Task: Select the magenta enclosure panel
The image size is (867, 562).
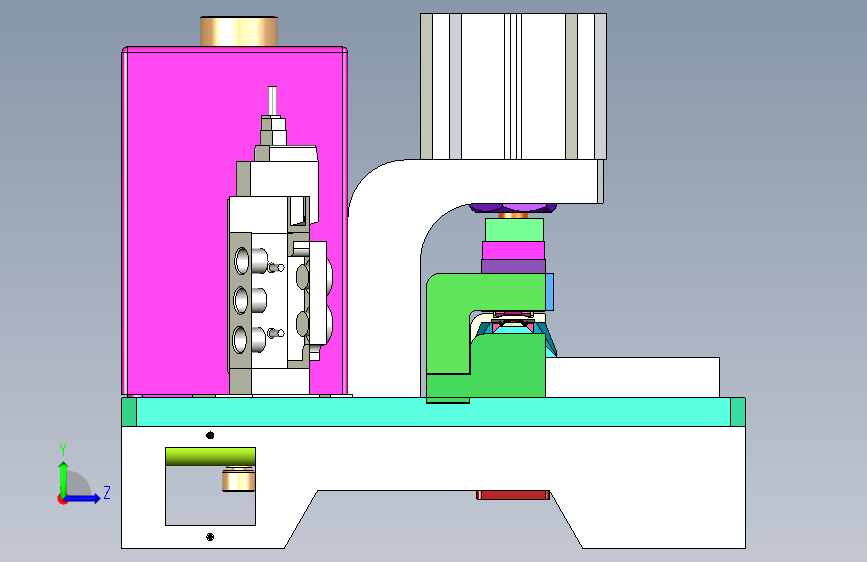Action: (177, 221)
